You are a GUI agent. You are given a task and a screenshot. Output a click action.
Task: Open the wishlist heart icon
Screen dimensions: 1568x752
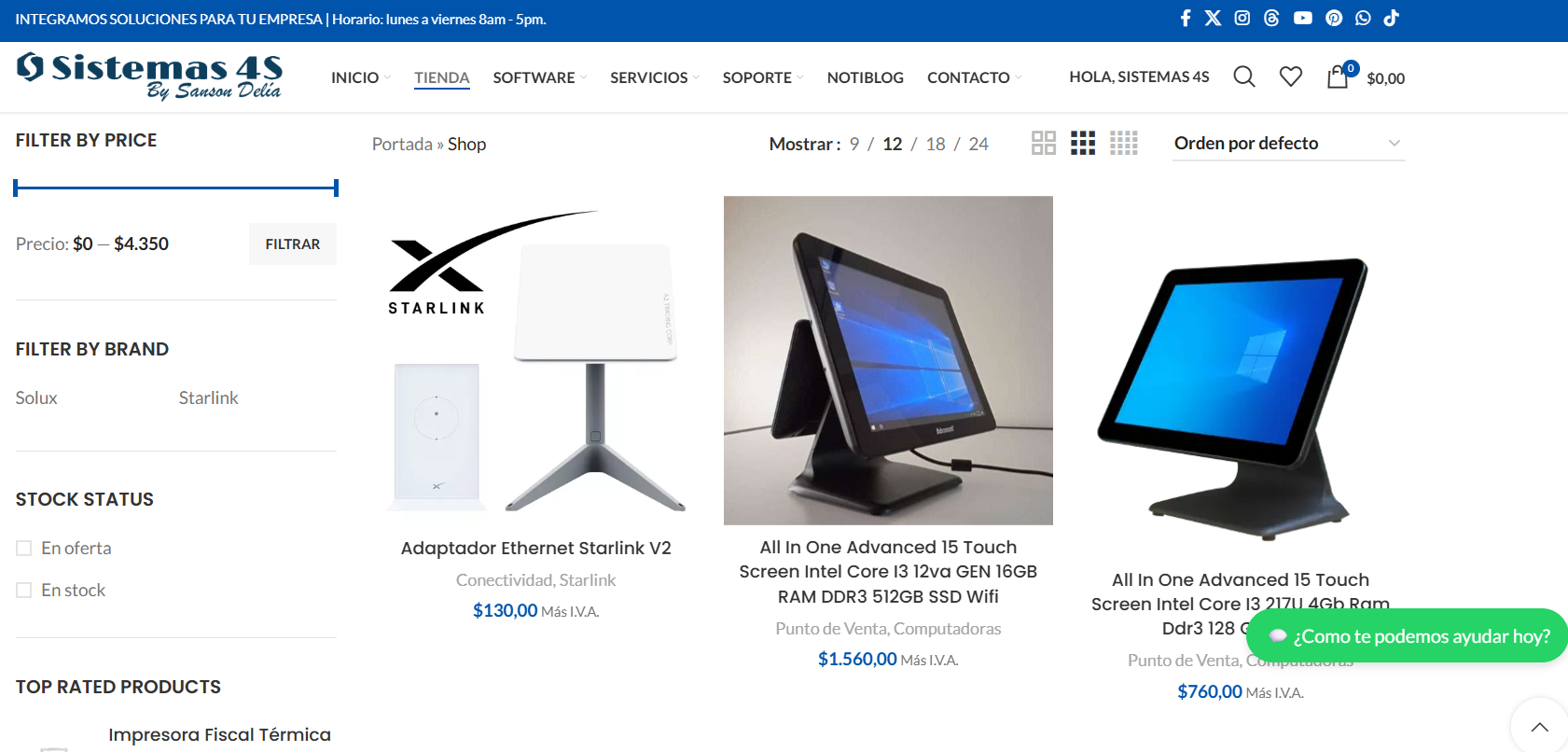[1291, 77]
